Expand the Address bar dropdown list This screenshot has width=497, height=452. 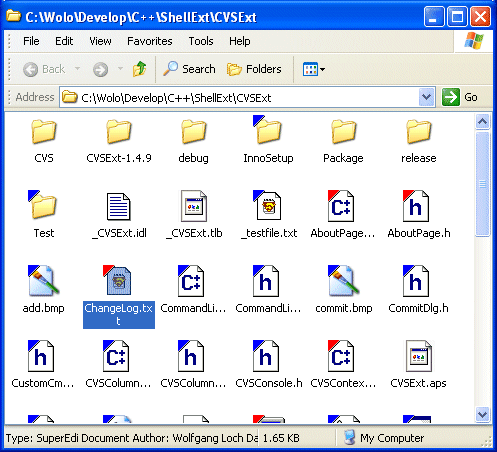(x=426, y=97)
